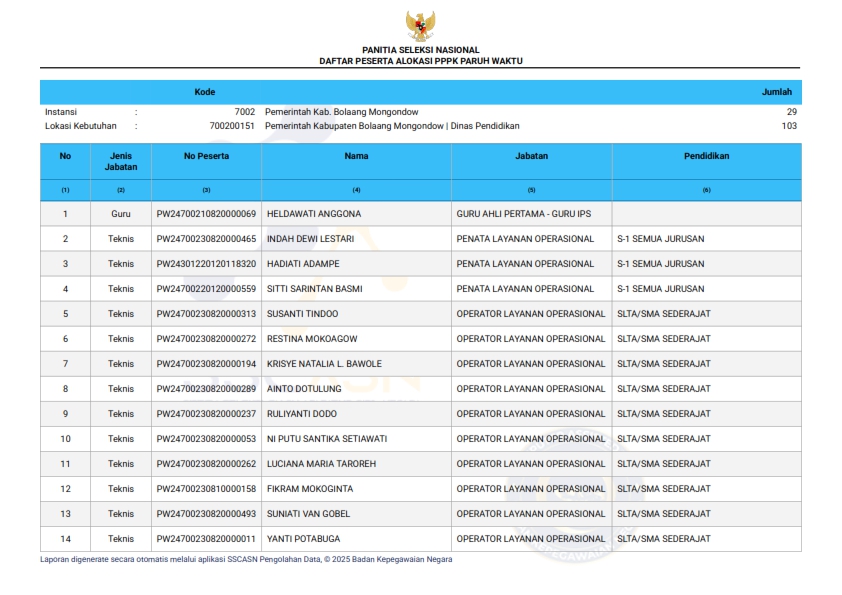The image size is (842, 595).
Task: Click the Jabatan column header
Action: pyautogui.click(x=531, y=156)
